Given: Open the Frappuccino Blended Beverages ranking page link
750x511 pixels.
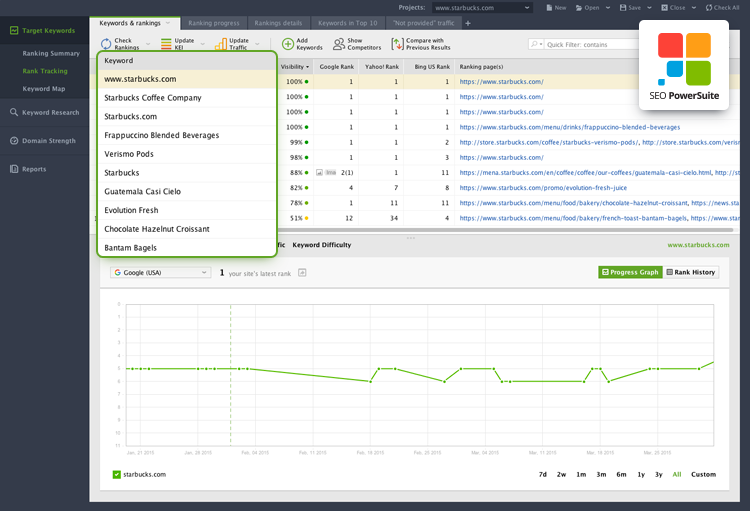Looking at the screenshot, I should pyautogui.click(x=569, y=128).
